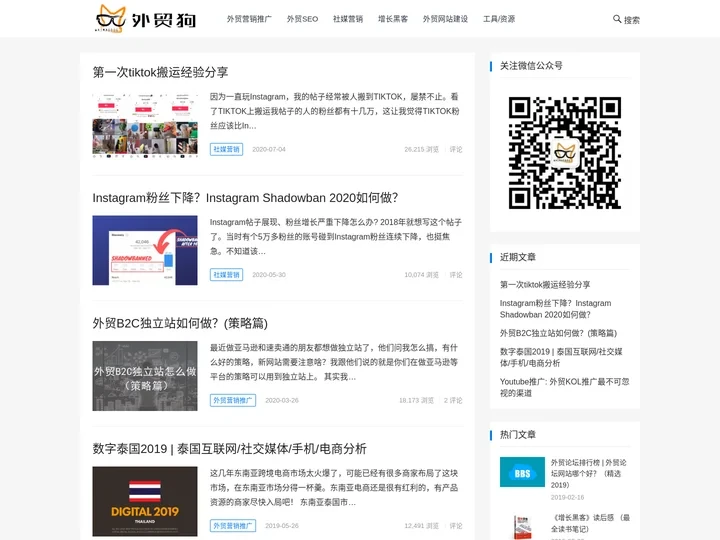This screenshot has width=720, height=540.
Task: Select 增长黑客 in the top menu
Action: pyautogui.click(x=393, y=19)
